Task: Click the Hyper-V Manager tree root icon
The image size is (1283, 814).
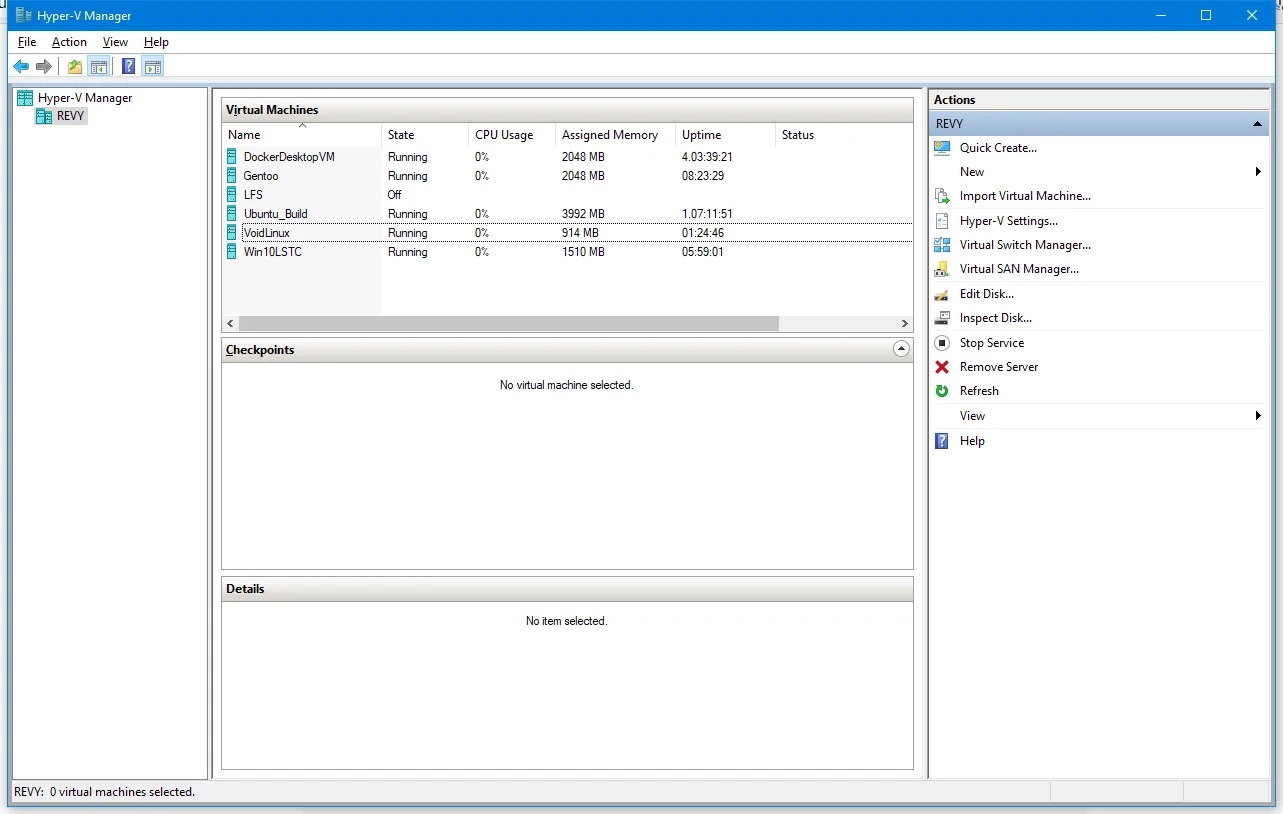Action: pyautogui.click(x=25, y=98)
